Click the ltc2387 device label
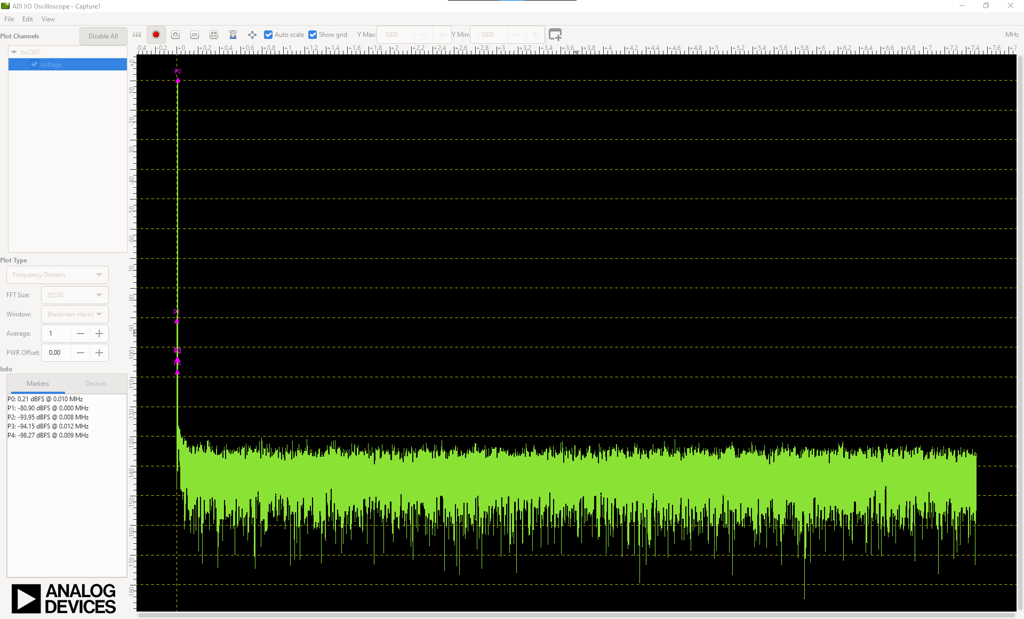This screenshot has width=1024, height=619. pos(30,52)
